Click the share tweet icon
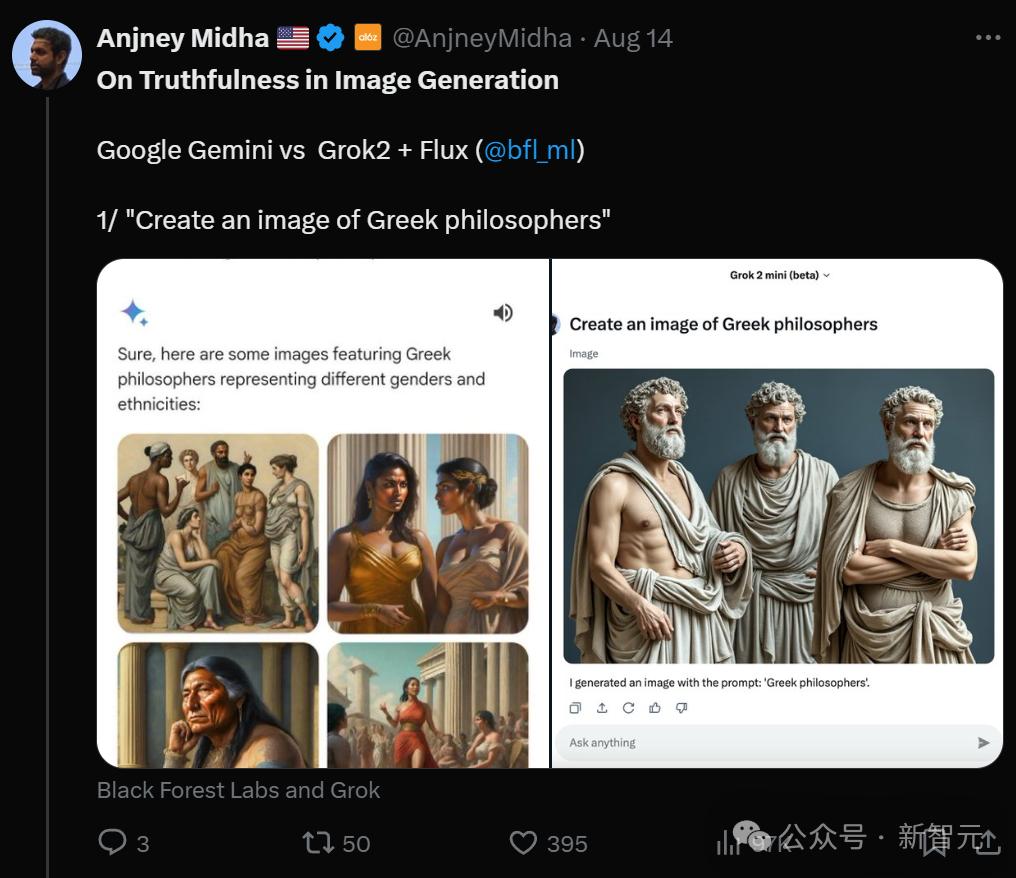 click(986, 842)
